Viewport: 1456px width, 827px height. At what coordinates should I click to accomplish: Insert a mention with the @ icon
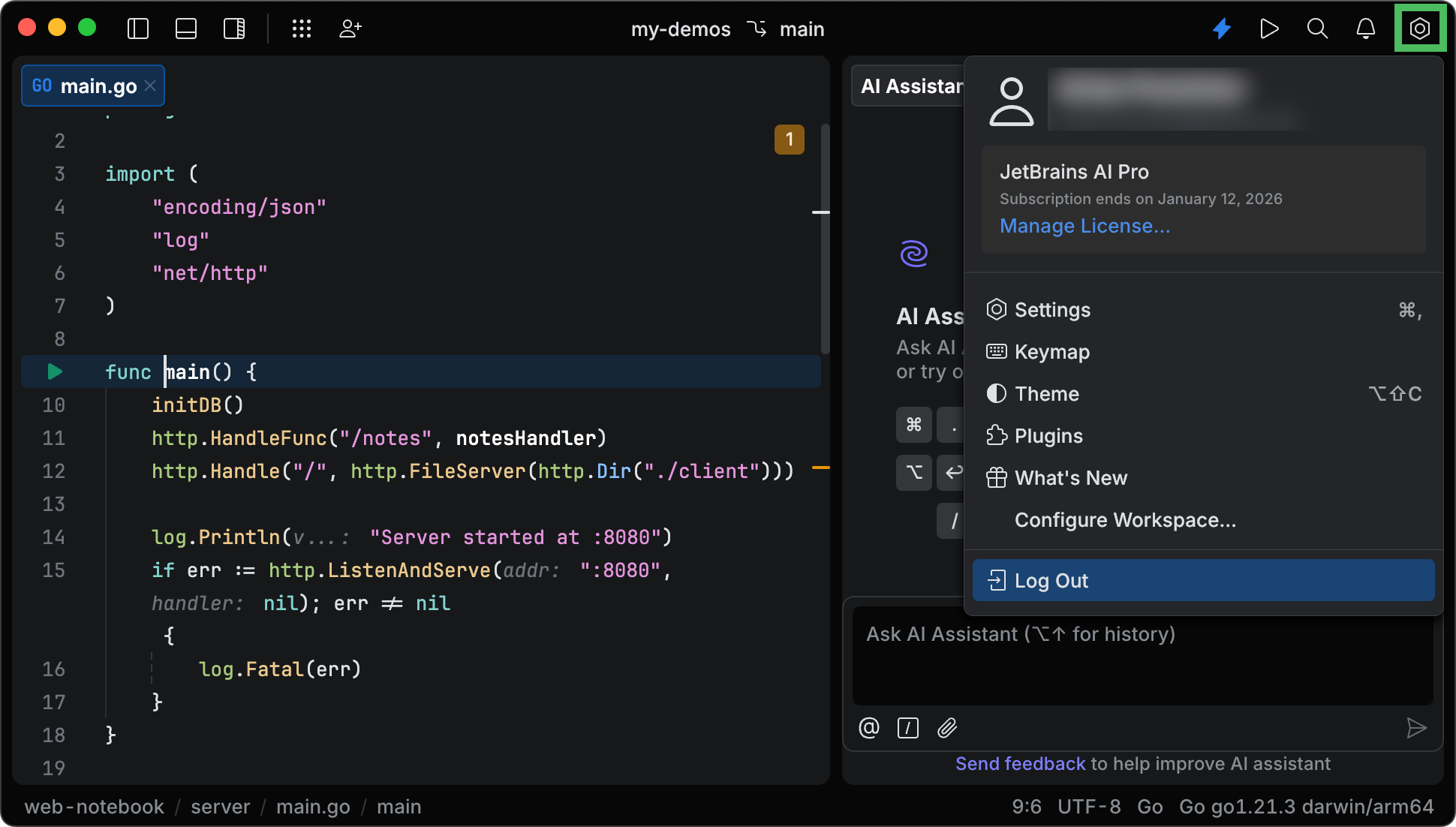click(x=868, y=728)
